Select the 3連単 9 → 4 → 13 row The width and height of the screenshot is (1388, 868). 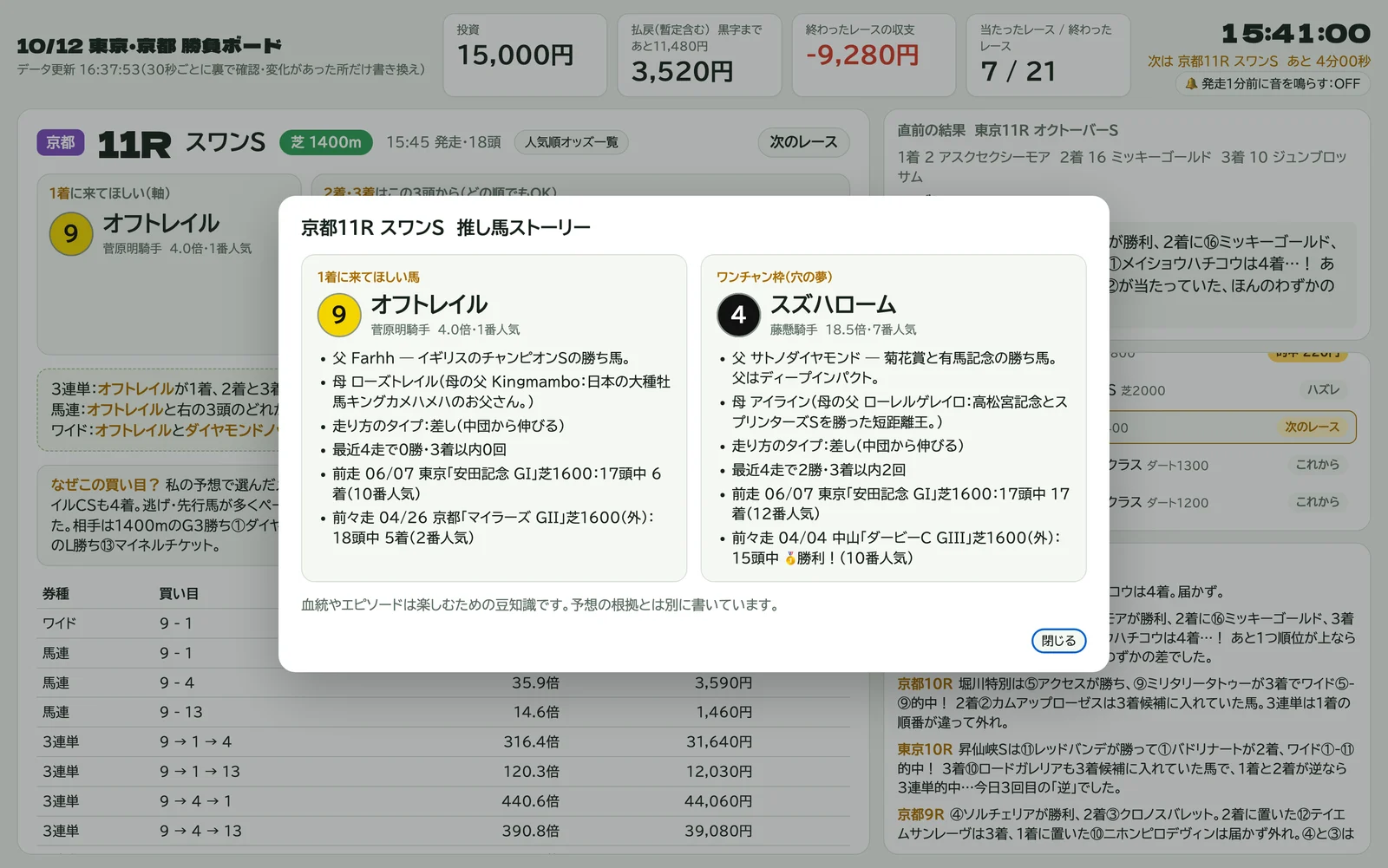click(x=443, y=831)
